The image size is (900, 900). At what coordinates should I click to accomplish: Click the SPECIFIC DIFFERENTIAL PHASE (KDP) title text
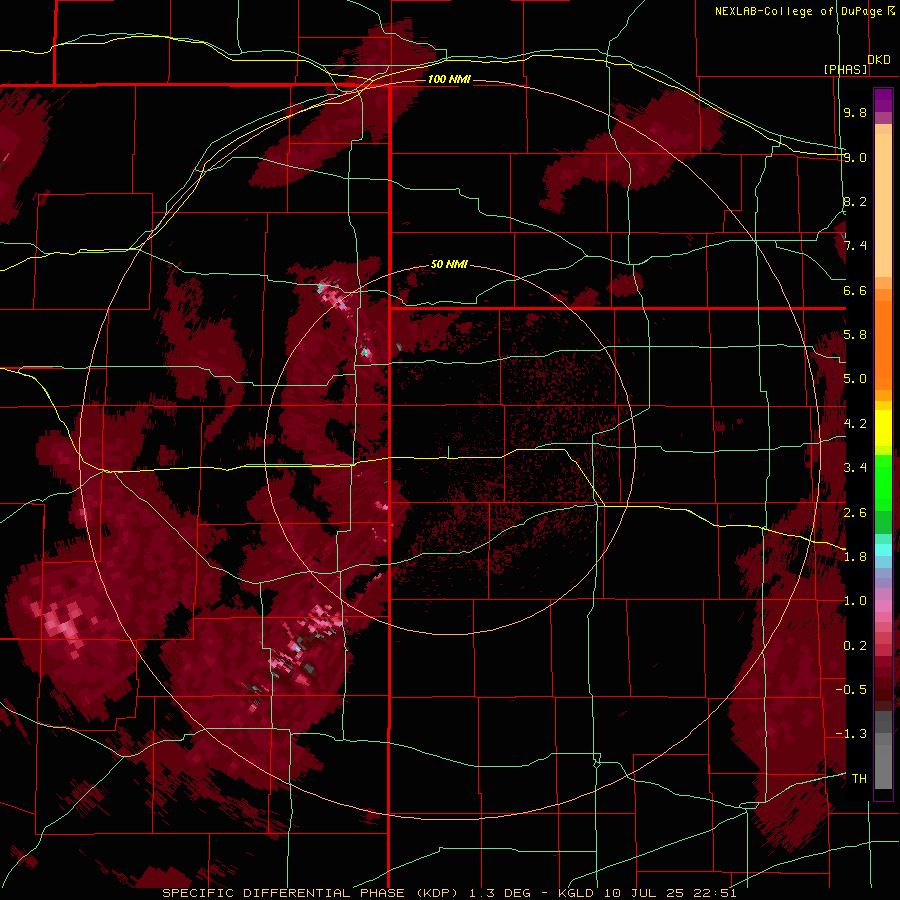[311, 893]
